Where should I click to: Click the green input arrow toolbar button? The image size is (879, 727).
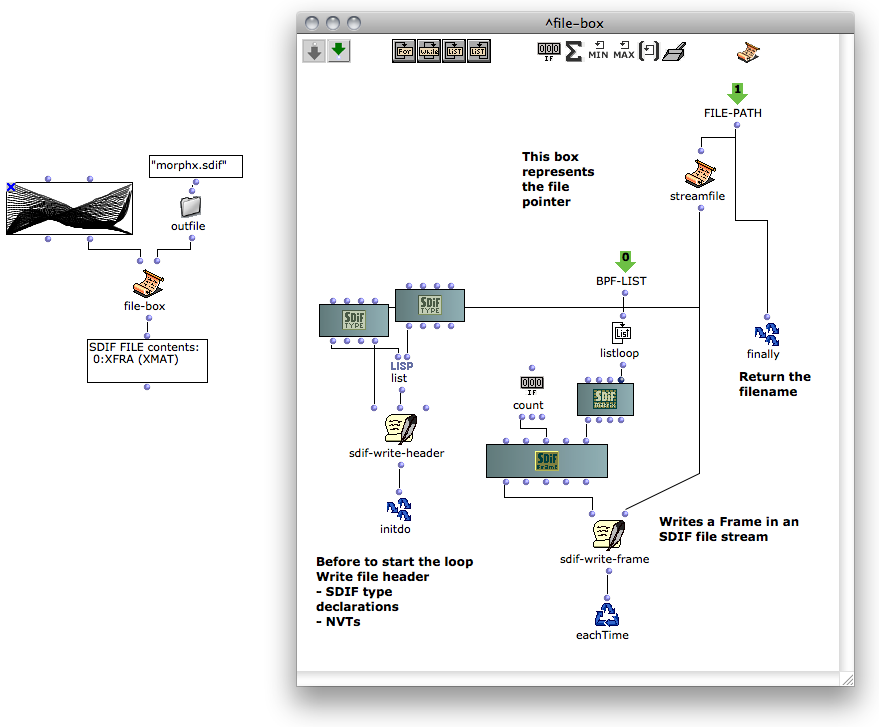point(339,51)
